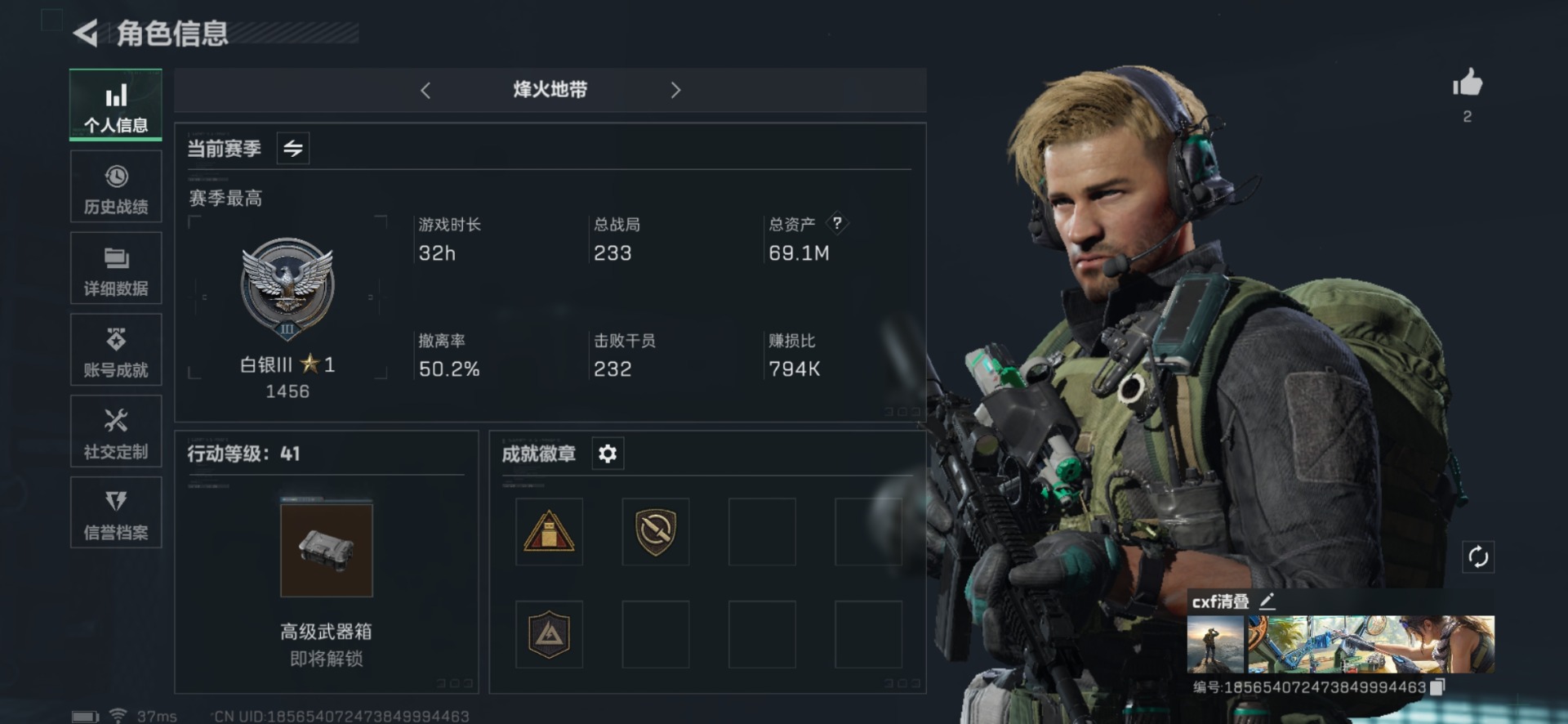
Task: Give a thumbs-up like to this profile
Action: (x=1467, y=83)
